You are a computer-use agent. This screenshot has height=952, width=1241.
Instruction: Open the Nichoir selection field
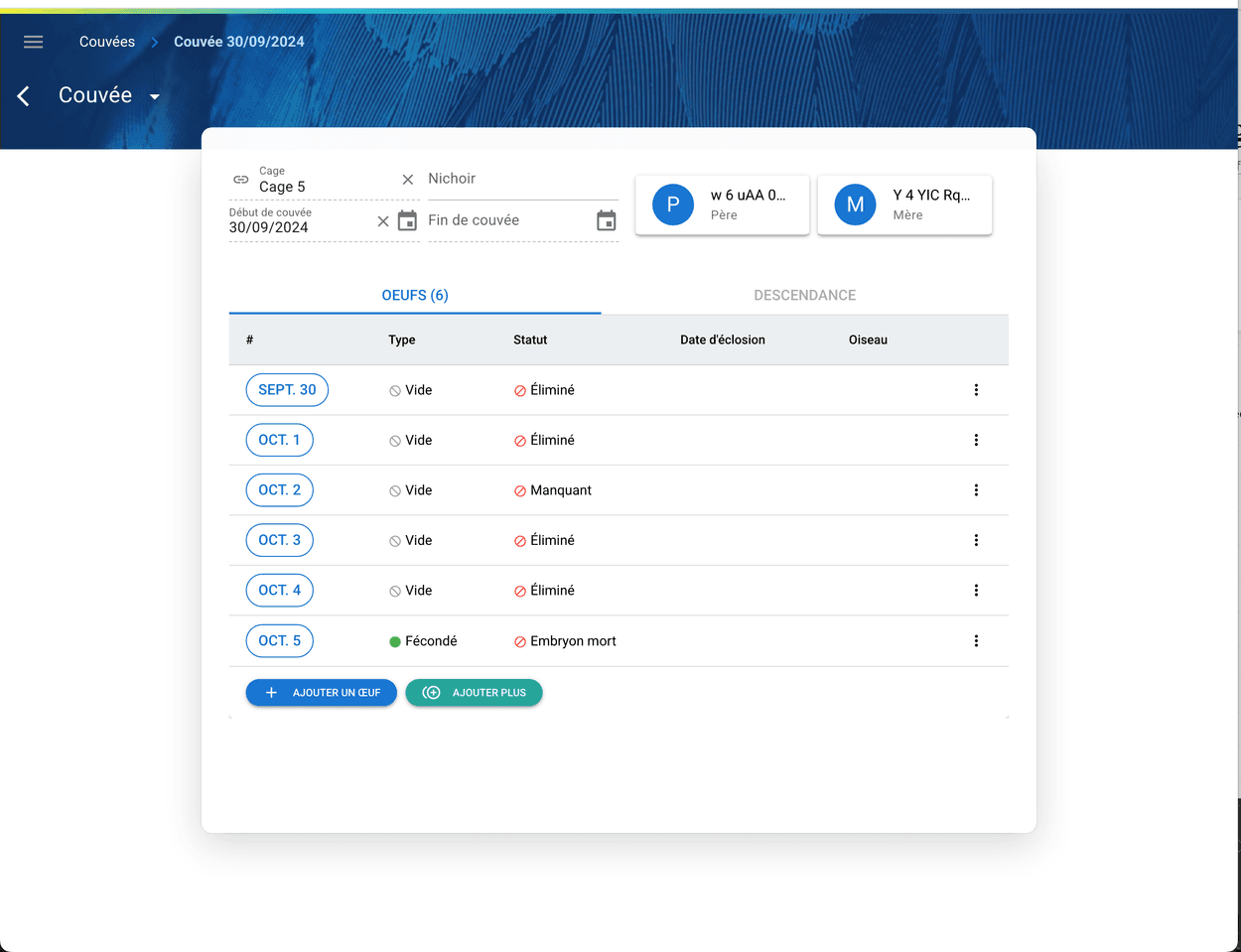522,180
